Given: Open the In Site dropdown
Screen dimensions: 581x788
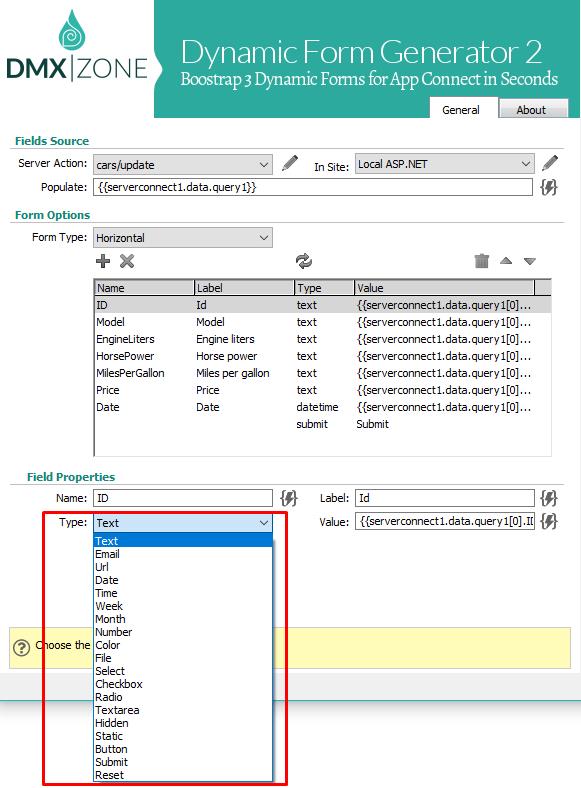Looking at the screenshot, I should tap(444, 164).
